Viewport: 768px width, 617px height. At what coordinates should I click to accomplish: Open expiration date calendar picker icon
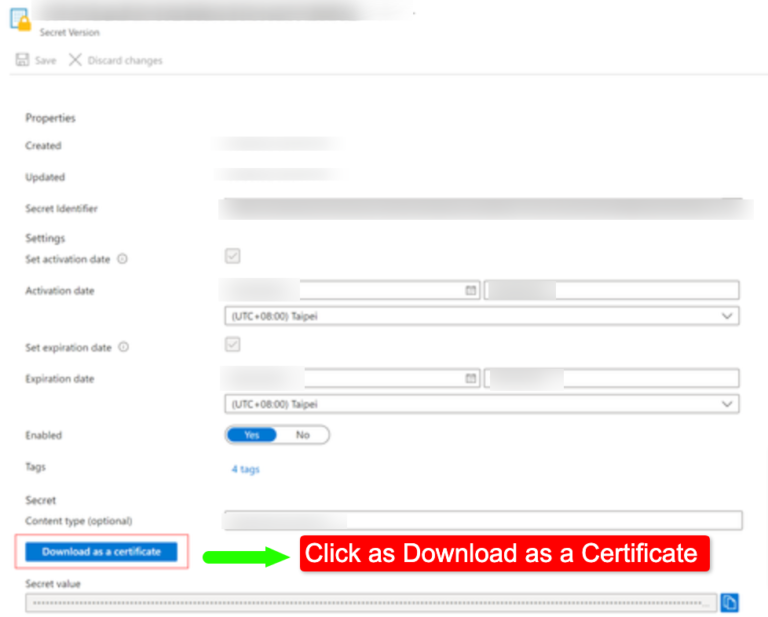point(470,379)
